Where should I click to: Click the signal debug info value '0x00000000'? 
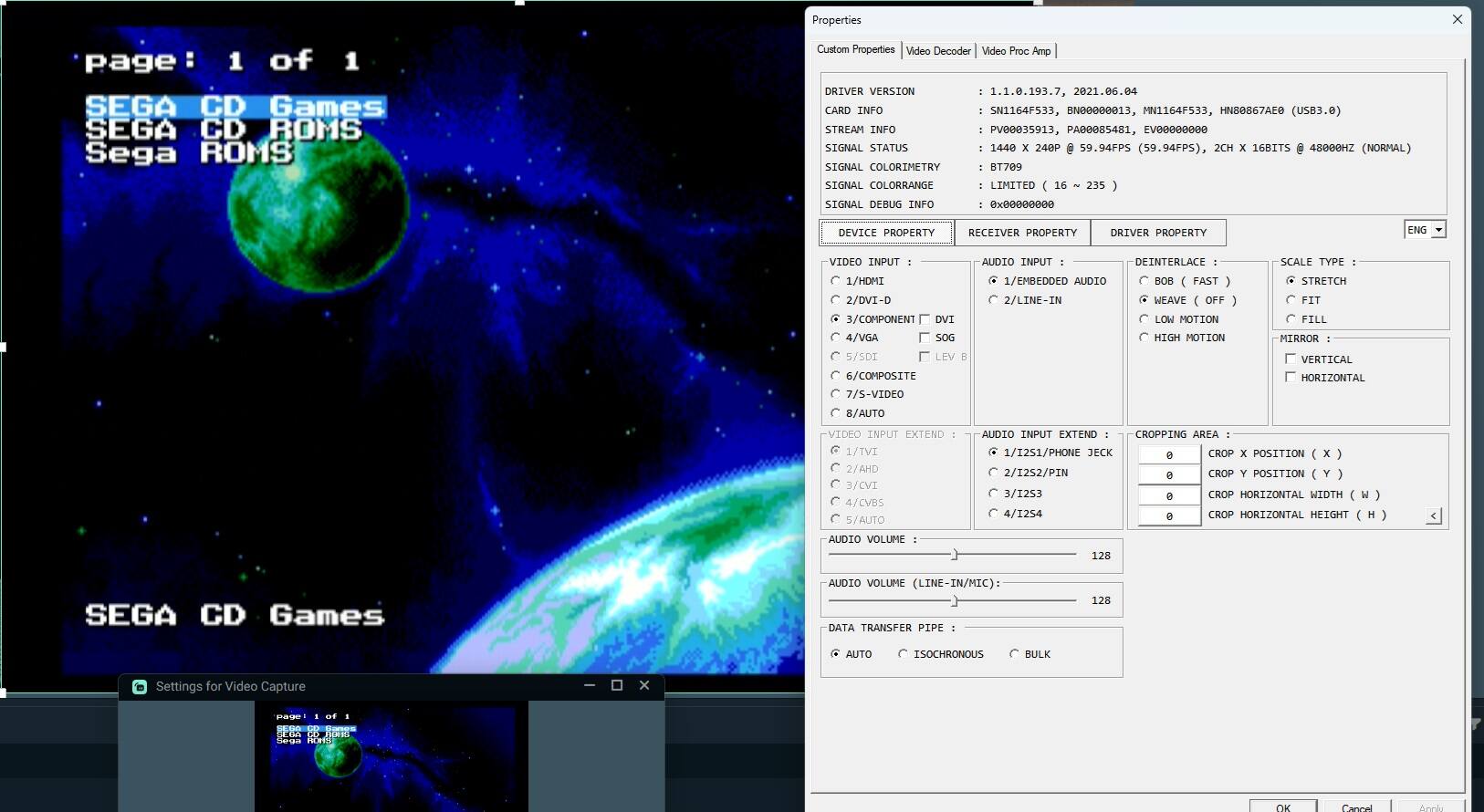tap(1021, 204)
